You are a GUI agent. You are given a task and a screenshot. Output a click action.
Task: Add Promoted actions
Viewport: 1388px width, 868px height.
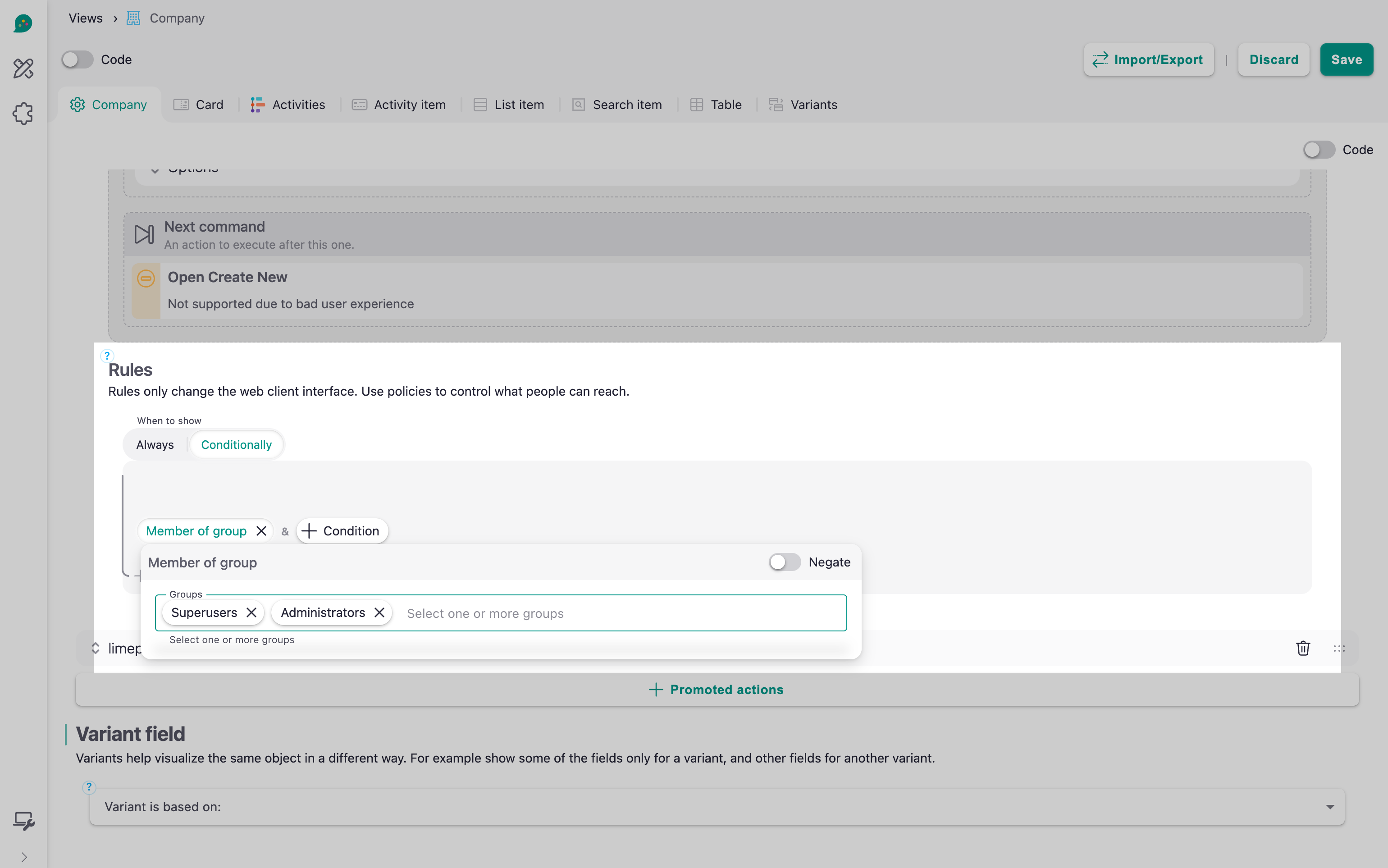[x=717, y=690]
